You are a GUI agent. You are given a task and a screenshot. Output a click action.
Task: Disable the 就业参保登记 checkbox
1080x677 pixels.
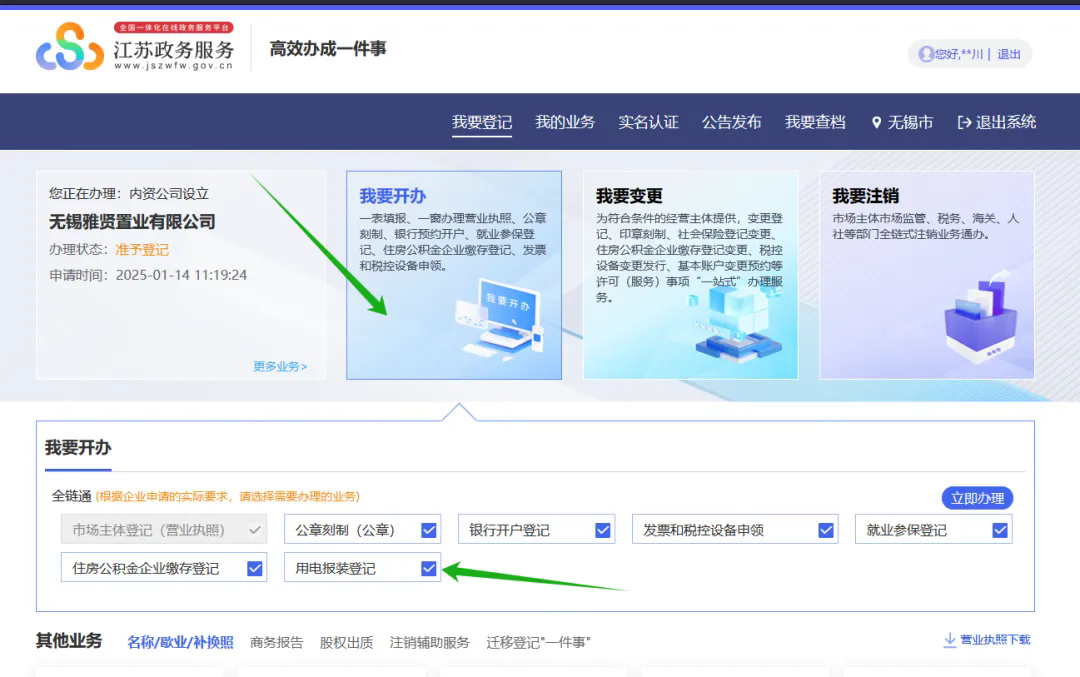pyautogui.click(x=1000, y=530)
